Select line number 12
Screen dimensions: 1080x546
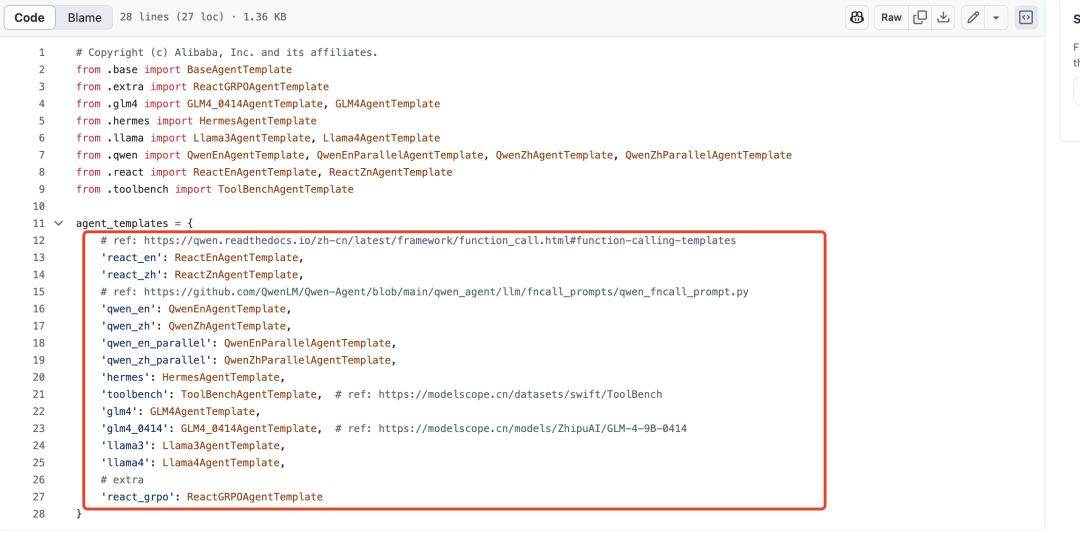coord(39,240)
